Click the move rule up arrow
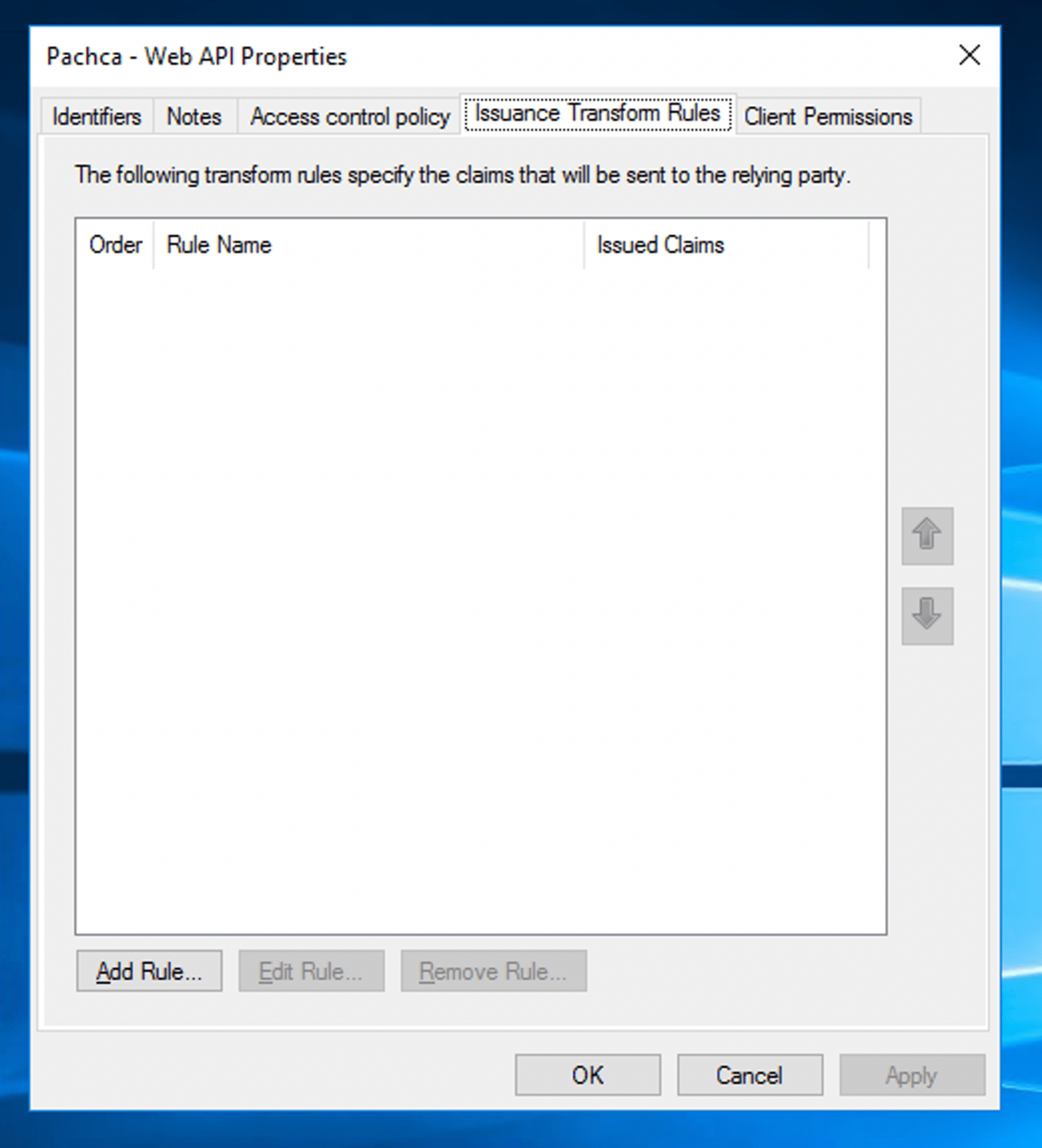1042x1148 pixels. (927, 536)
